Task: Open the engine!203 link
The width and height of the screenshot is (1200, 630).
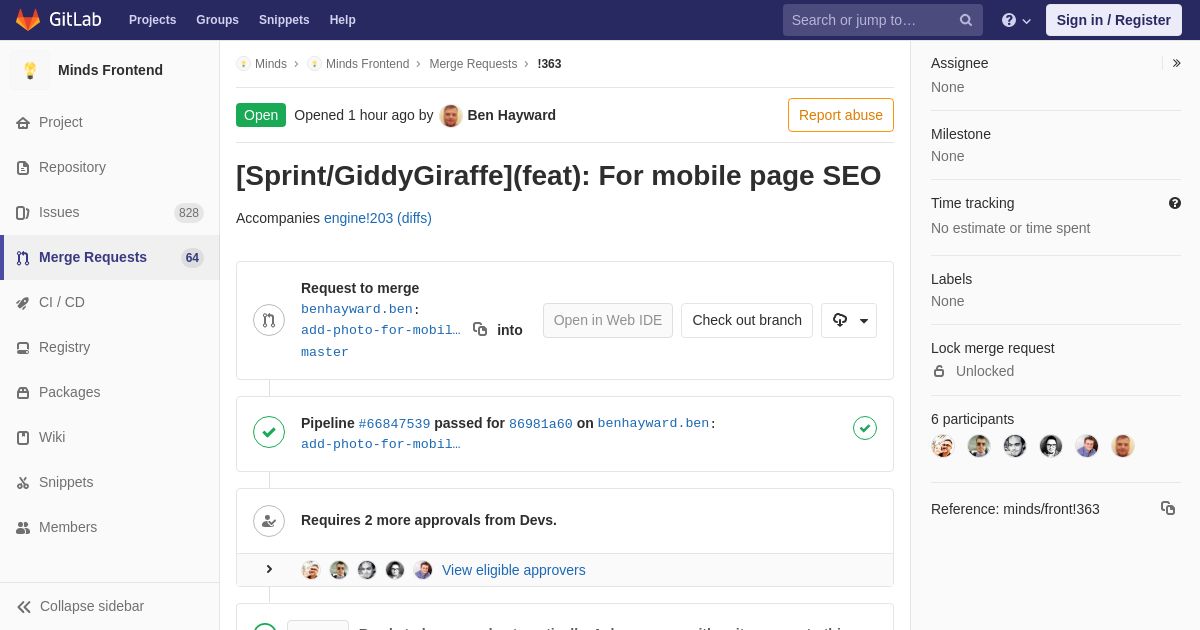Action: pos(358,218)
